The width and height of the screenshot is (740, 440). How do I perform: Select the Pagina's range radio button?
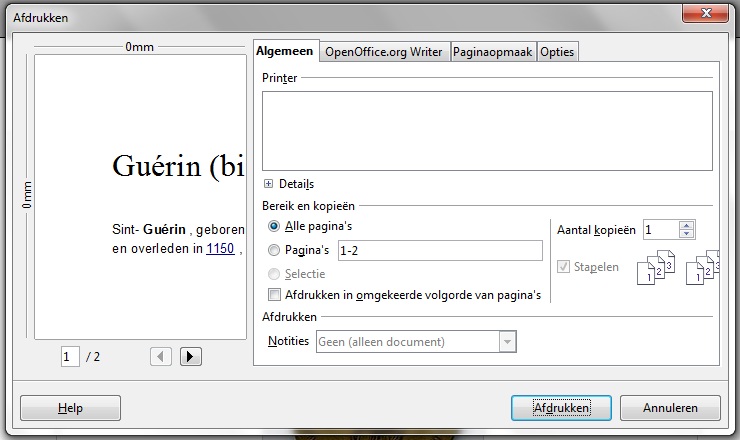(275, 250)
